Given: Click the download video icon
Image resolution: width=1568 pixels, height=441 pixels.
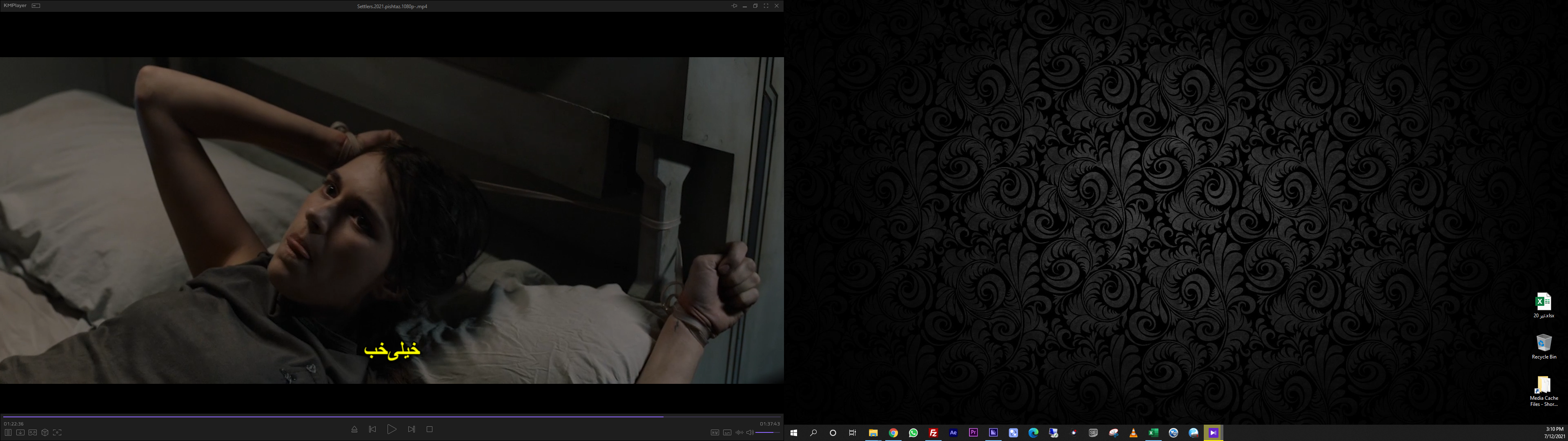Looking at the screenshot, I should (20, 432).
